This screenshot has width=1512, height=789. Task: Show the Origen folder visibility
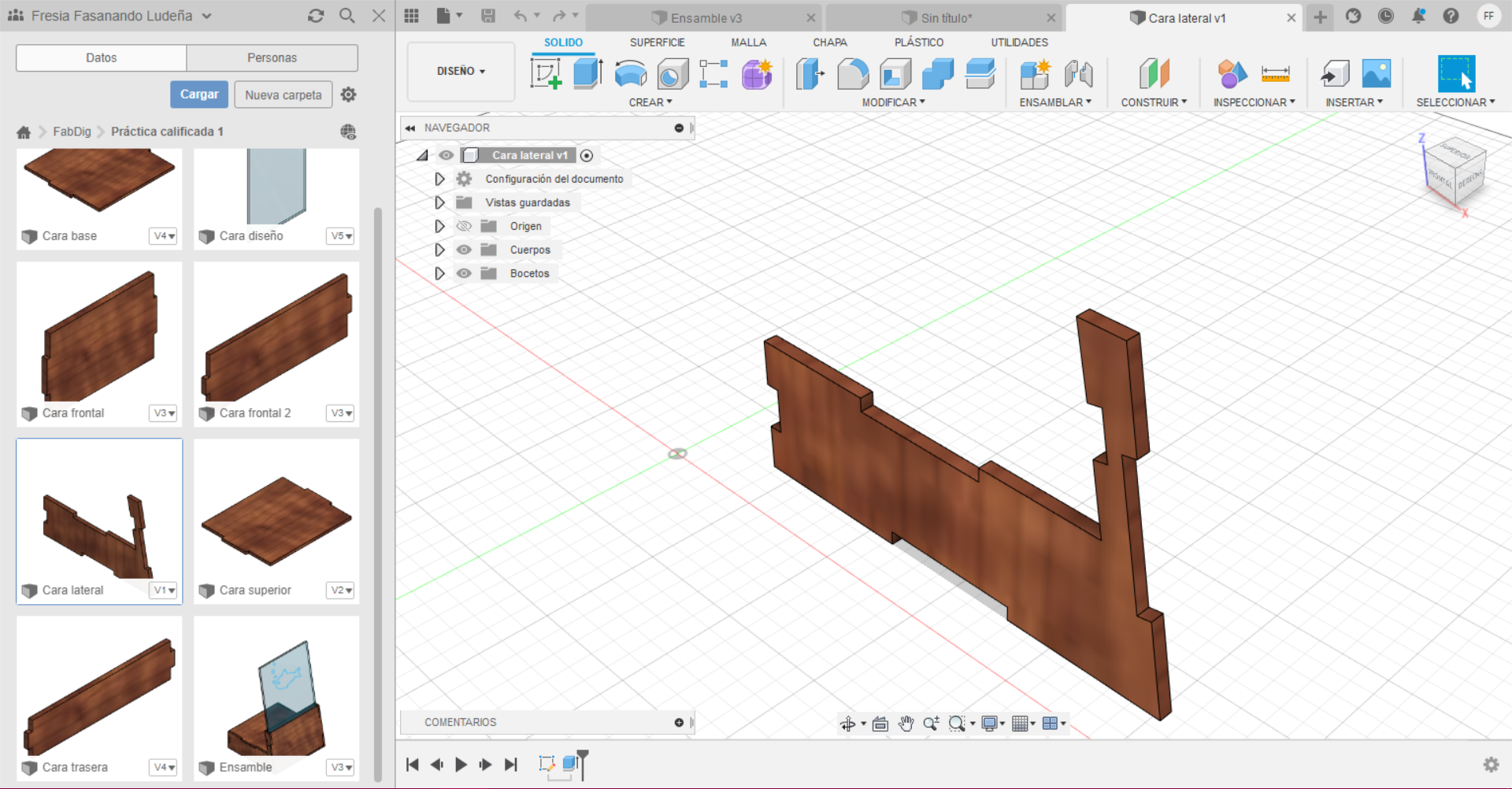coord(465,226)
